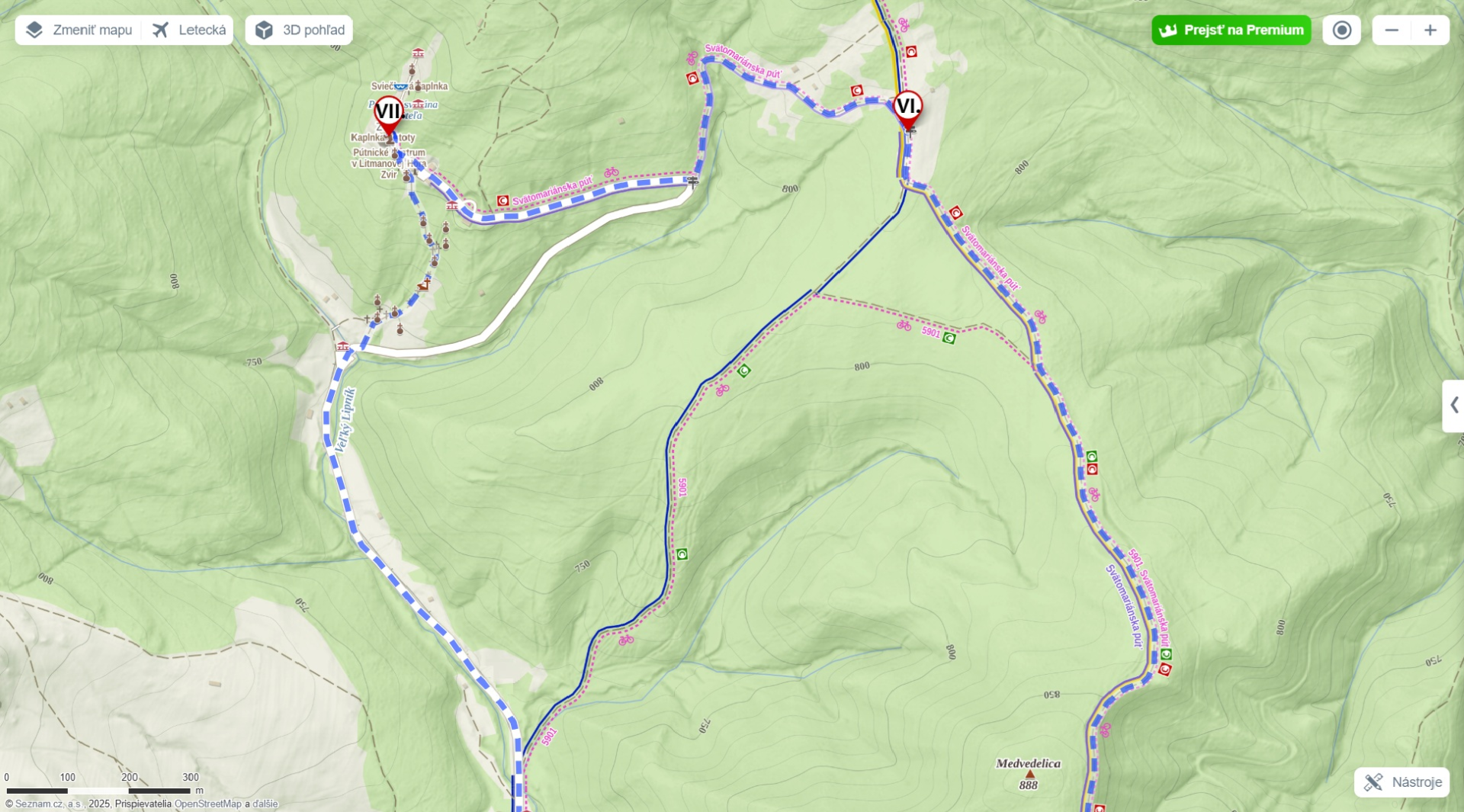Click the crown icon on Premium button

[x=1168, y=30]
